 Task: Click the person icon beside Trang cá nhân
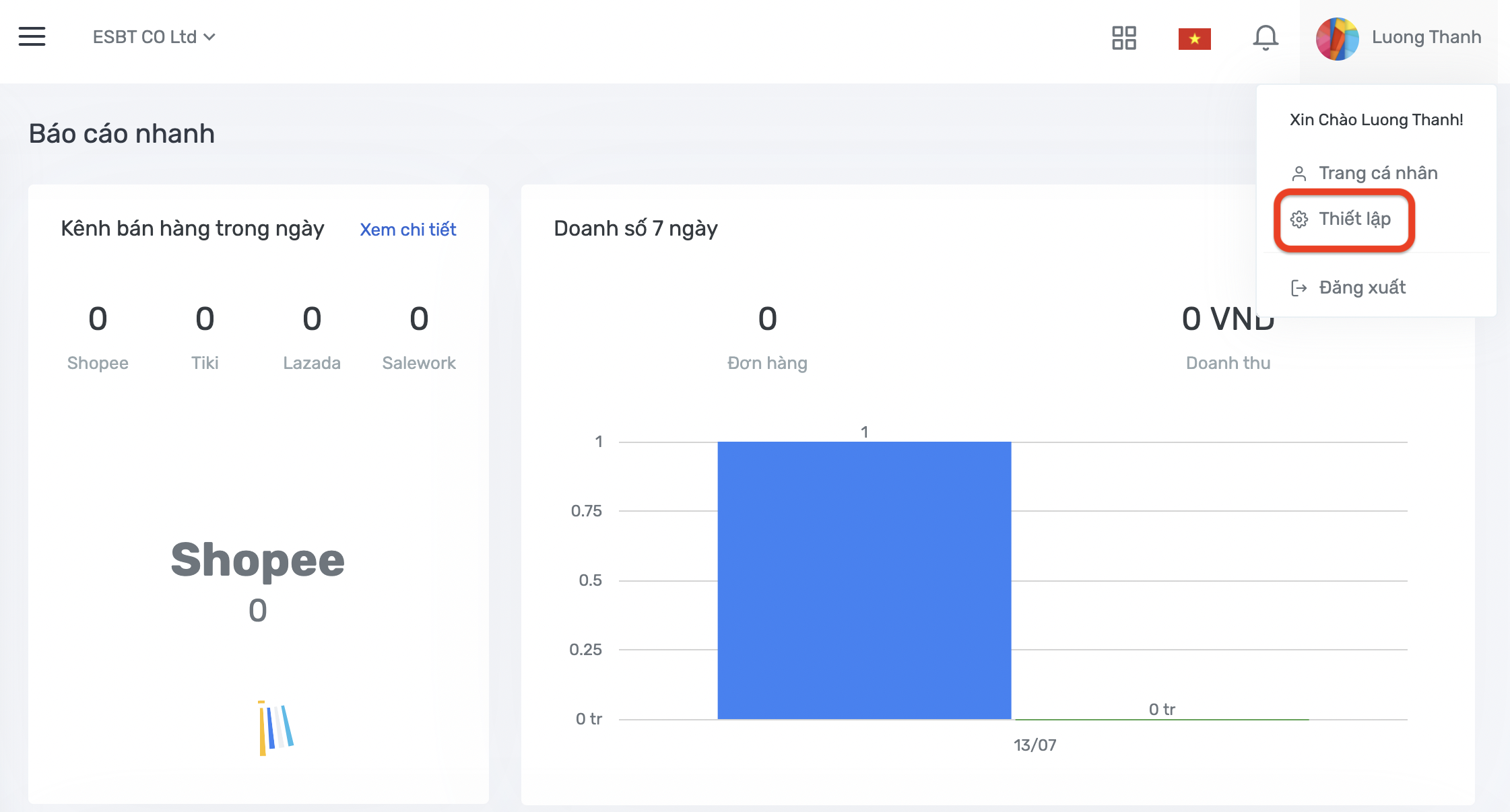(1299, 174)
